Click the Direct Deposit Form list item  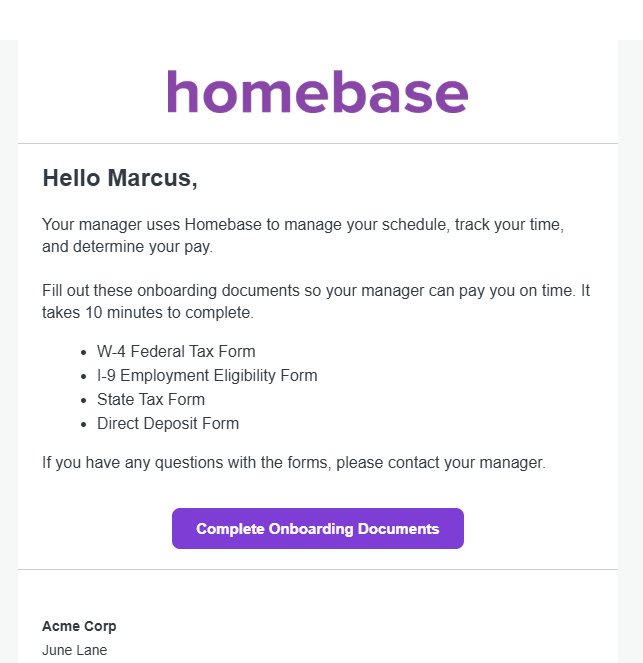168,423
